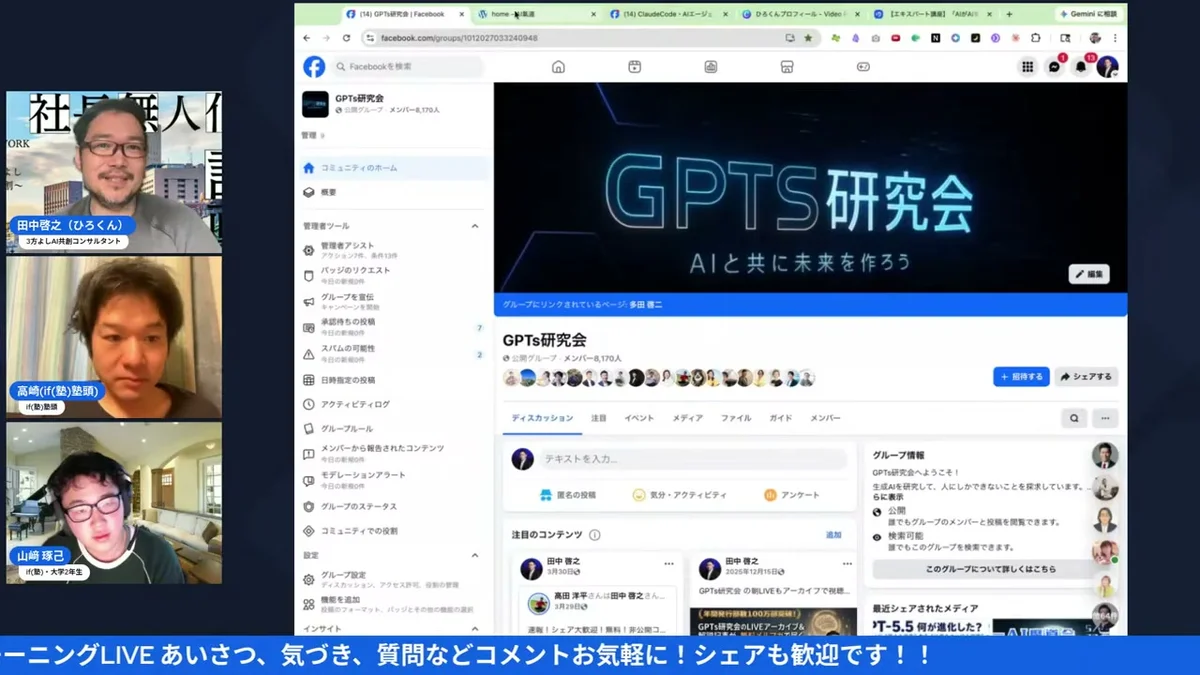
Task: Click the apps grid menu icon
Action: [1028, 66]
